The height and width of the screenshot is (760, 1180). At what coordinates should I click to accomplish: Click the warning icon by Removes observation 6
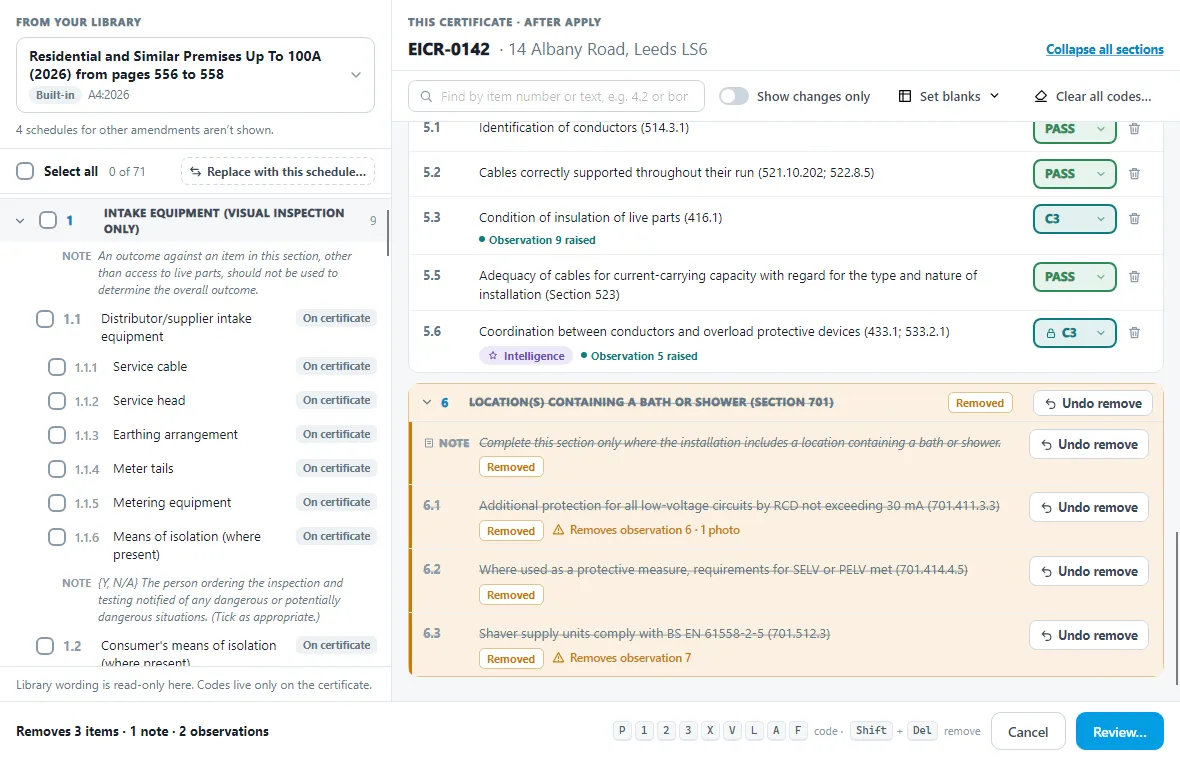tap(558, 530)
